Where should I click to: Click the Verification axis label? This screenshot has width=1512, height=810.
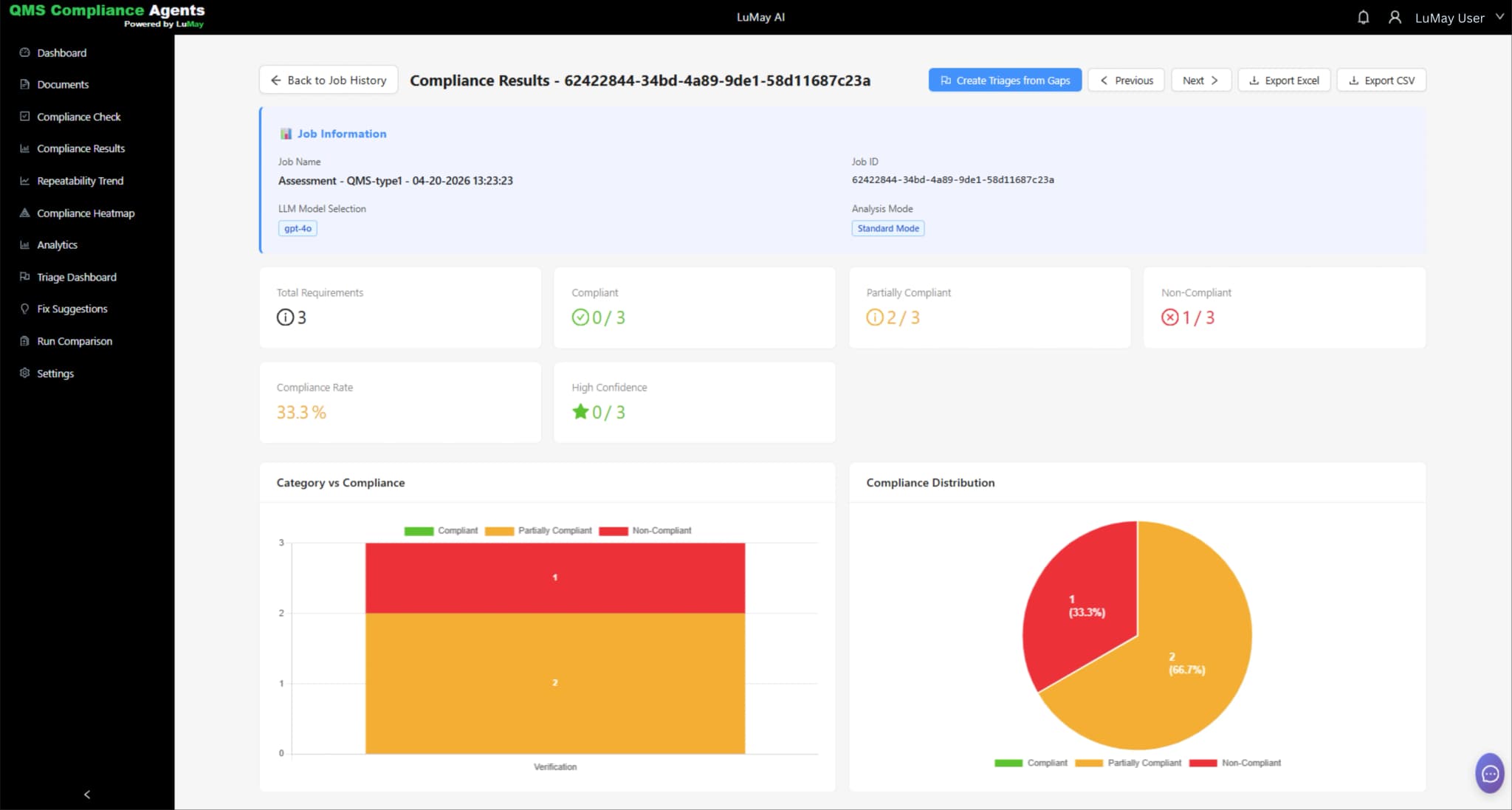[555, 767]
